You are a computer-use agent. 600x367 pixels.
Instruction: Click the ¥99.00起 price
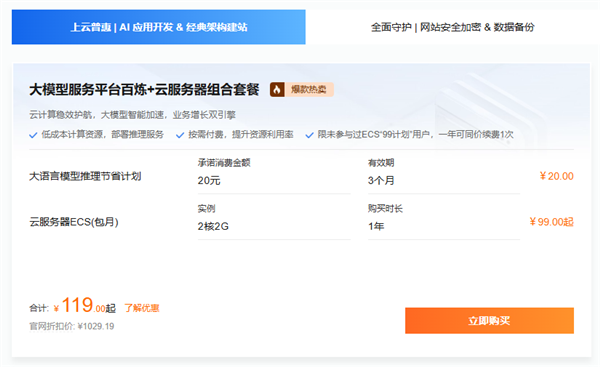pyautogui.click(x=551, y=222)
